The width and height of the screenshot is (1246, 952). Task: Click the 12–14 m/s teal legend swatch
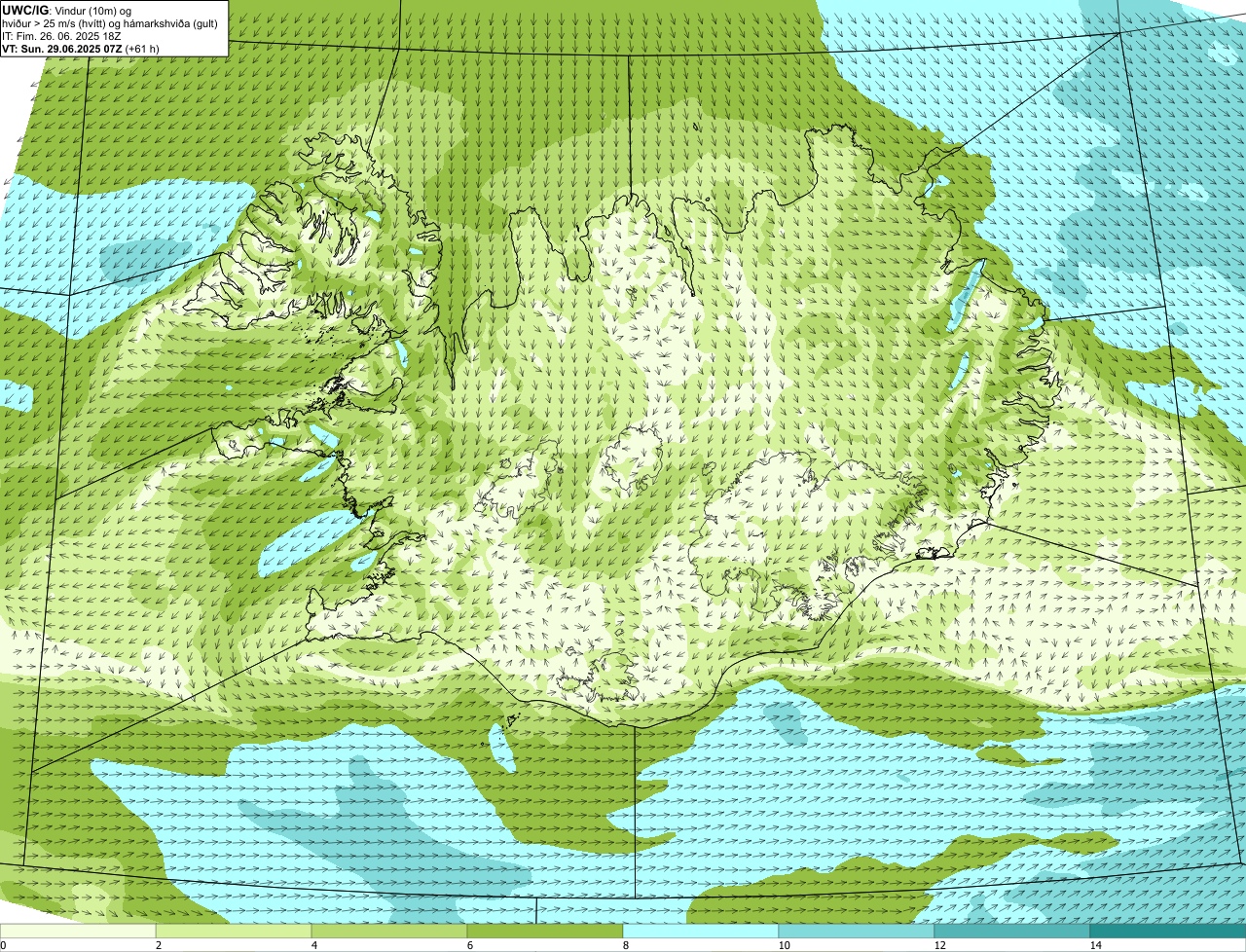click(x=1012, y=932)
